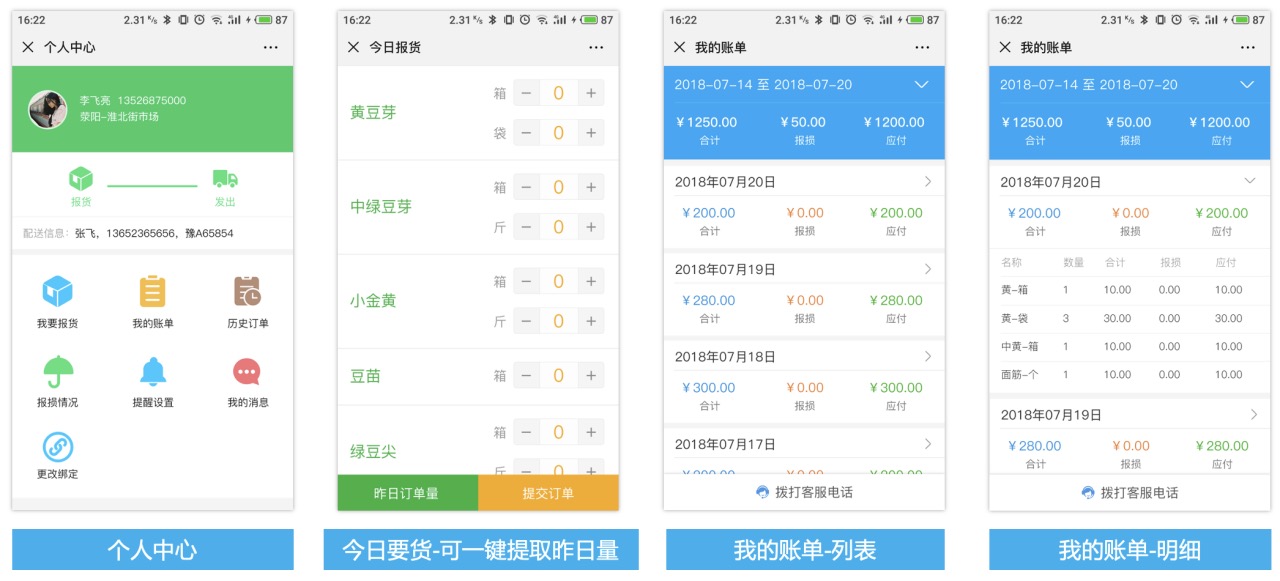Viewport: 1280px width, 581px height.
Task: Call support via 拨打客服电话 in list screen
Action: tap(804, 492)
